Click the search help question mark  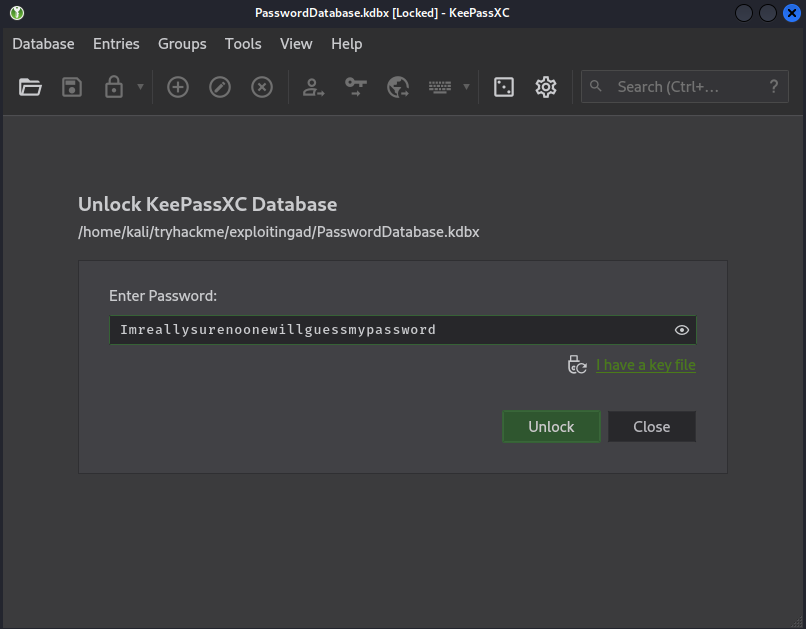point(774,87)
